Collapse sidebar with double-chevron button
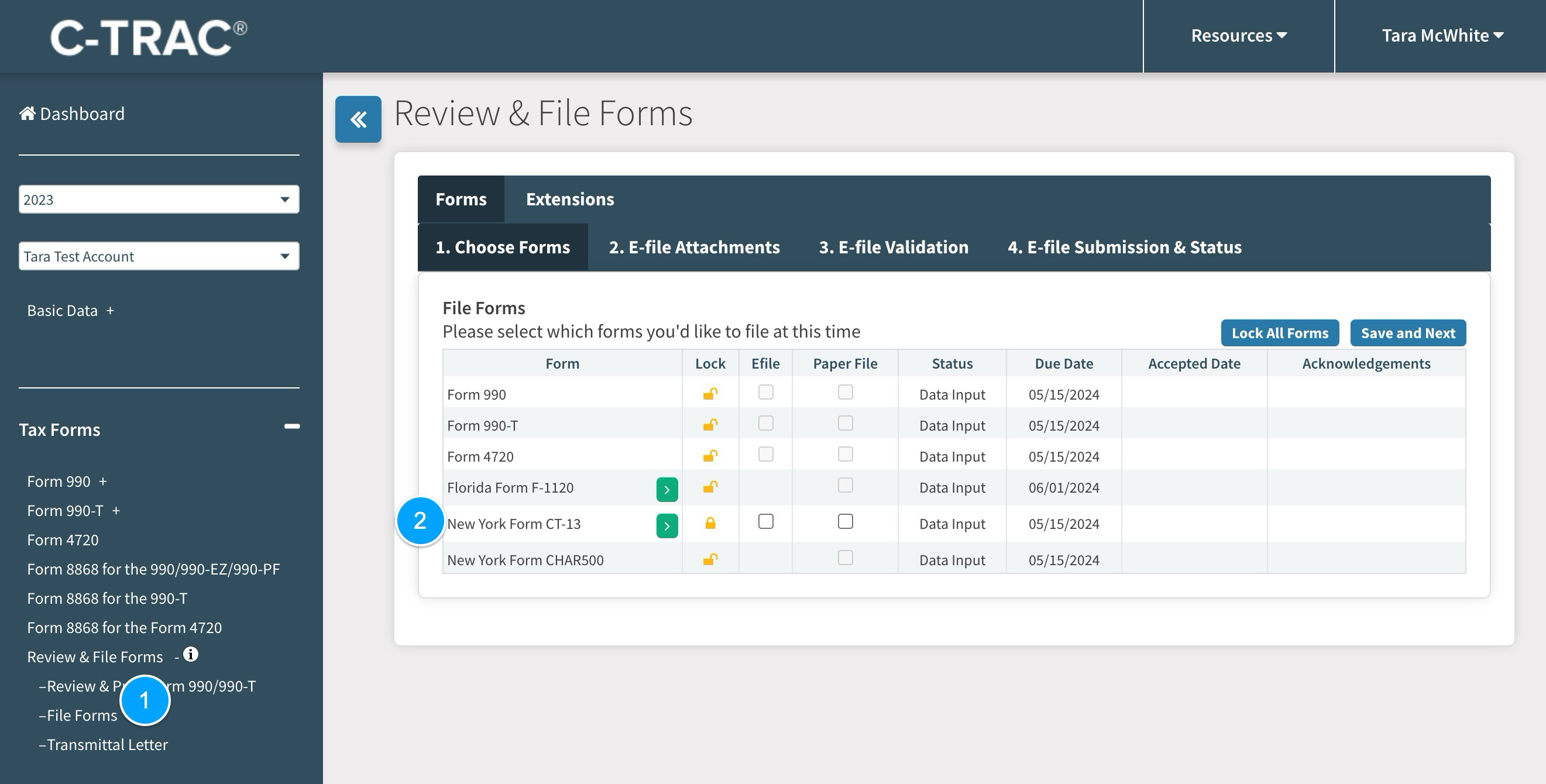Screen dimensions: 1546x784 pyautogui.click(x=358, y=119)
